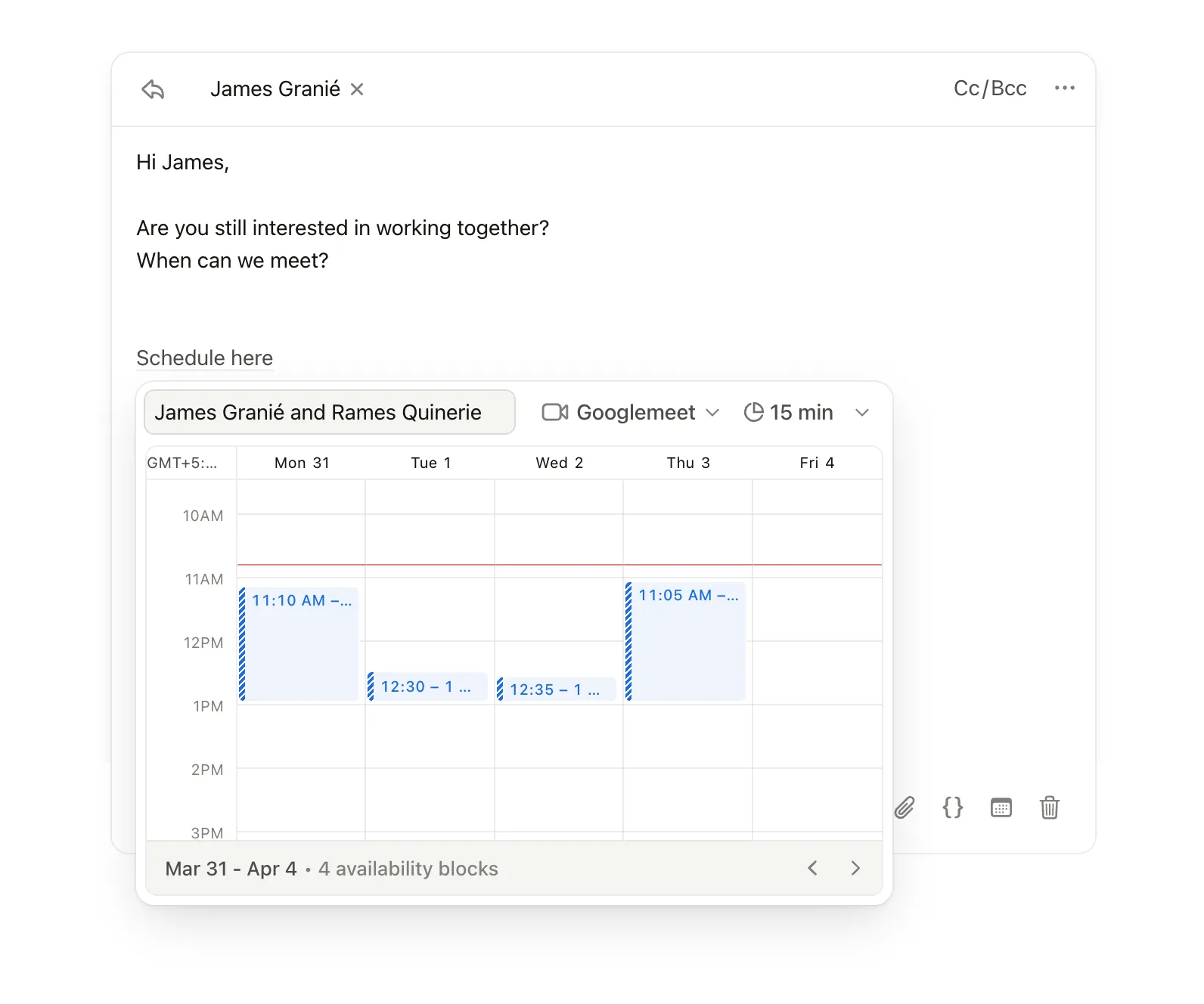Remove James Granié recipient chip
Viewport: 1204px width, 1004px height.
click(x=357, y=89)
